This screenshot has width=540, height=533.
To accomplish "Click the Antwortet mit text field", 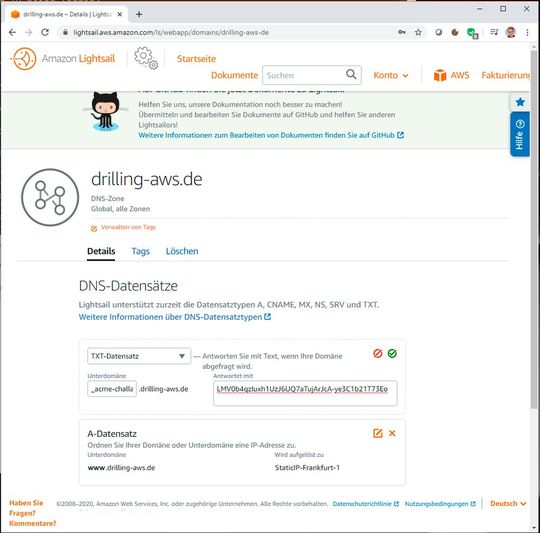I will click(305, 393).
